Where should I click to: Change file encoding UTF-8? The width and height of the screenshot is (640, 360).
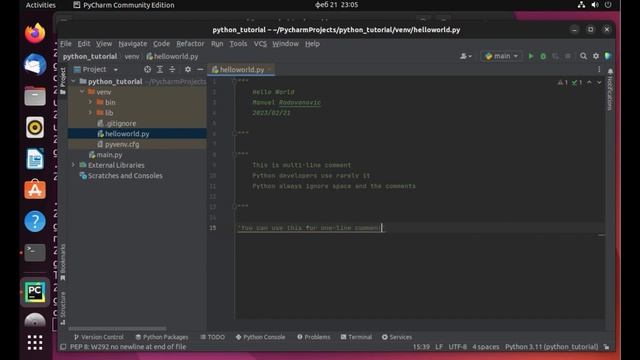pyautogui.click(x=458, y=347)
